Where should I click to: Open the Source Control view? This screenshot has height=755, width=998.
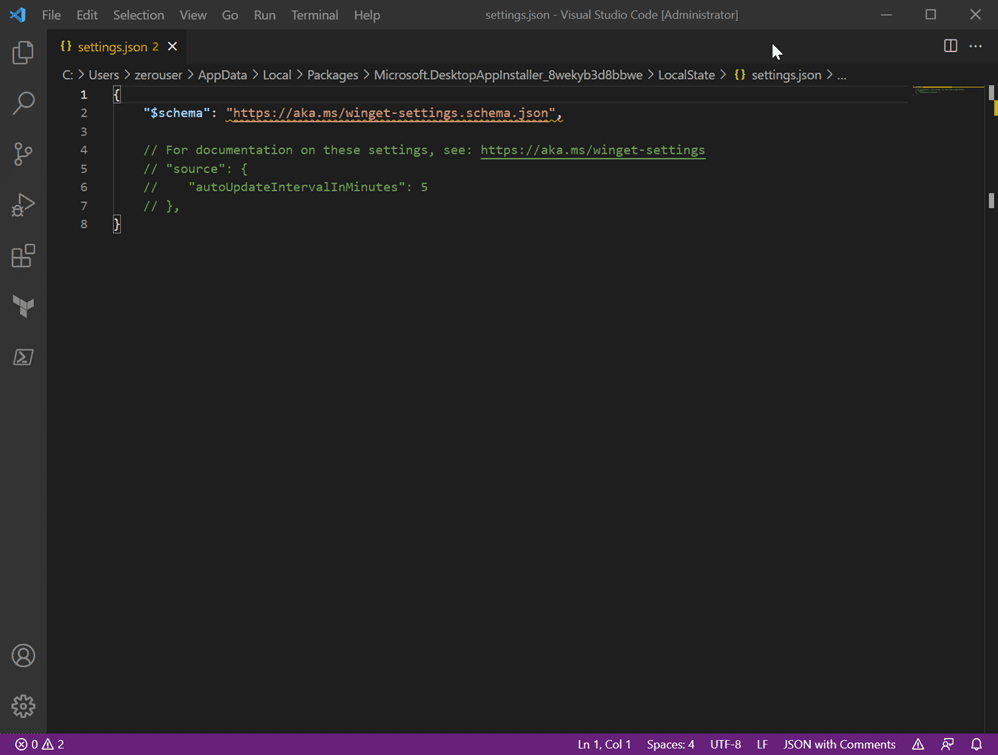23,154
